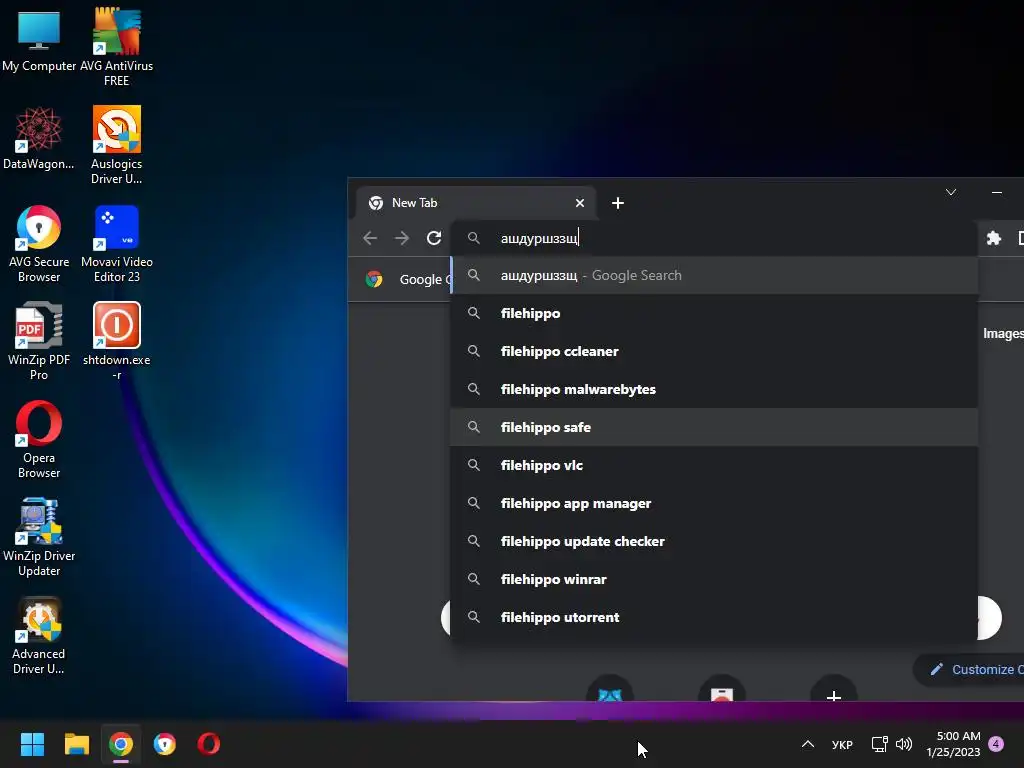
Task: Select 'ашдуршзщ - Google Search' suggestion
Action: point(714,276)
